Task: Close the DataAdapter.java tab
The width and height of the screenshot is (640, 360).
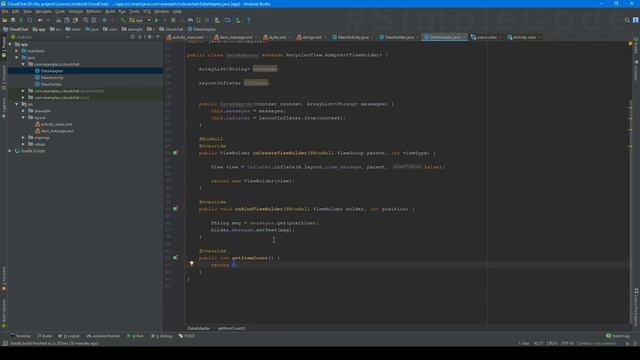Action: 464,37
